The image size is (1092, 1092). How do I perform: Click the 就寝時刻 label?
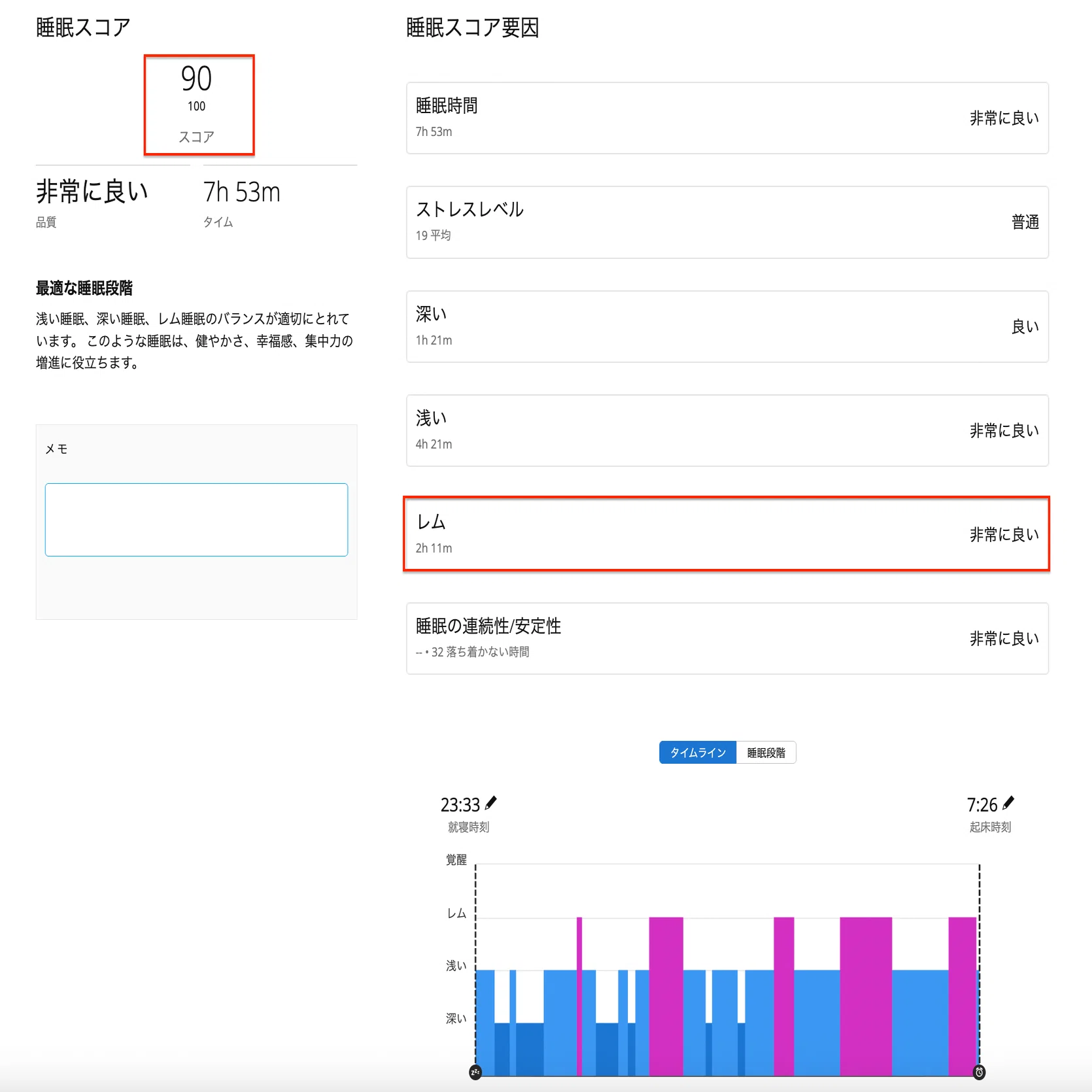tap(468, 827)
